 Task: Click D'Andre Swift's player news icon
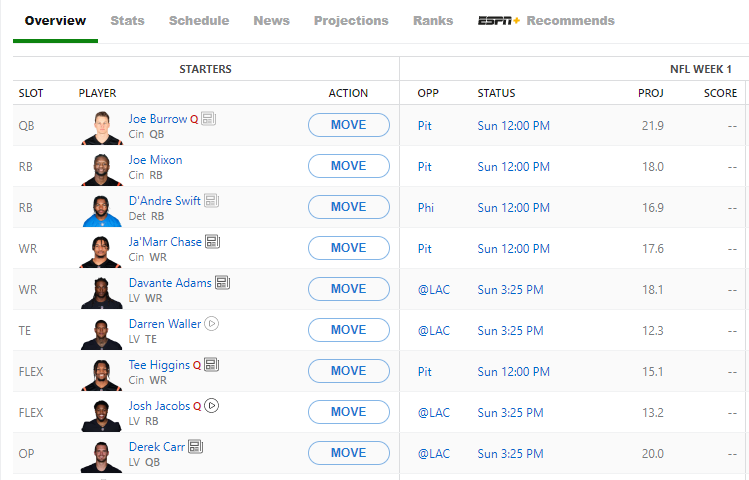(211, 201)
